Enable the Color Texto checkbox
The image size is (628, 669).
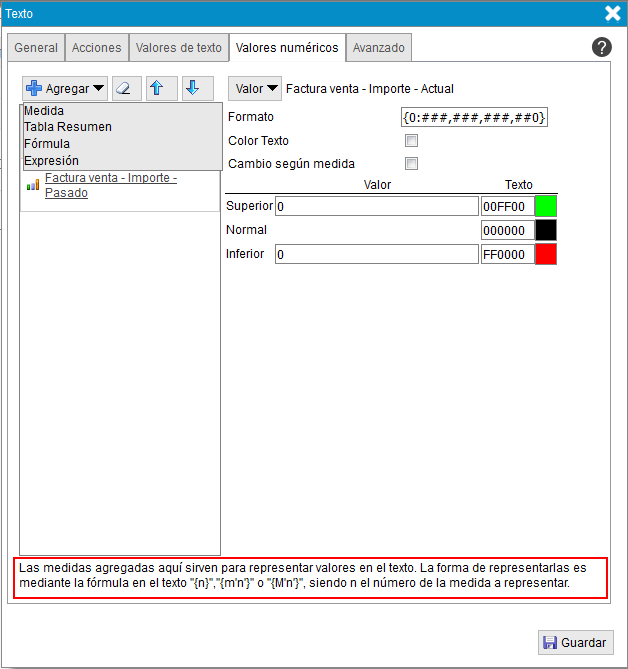tap(411, 141)
